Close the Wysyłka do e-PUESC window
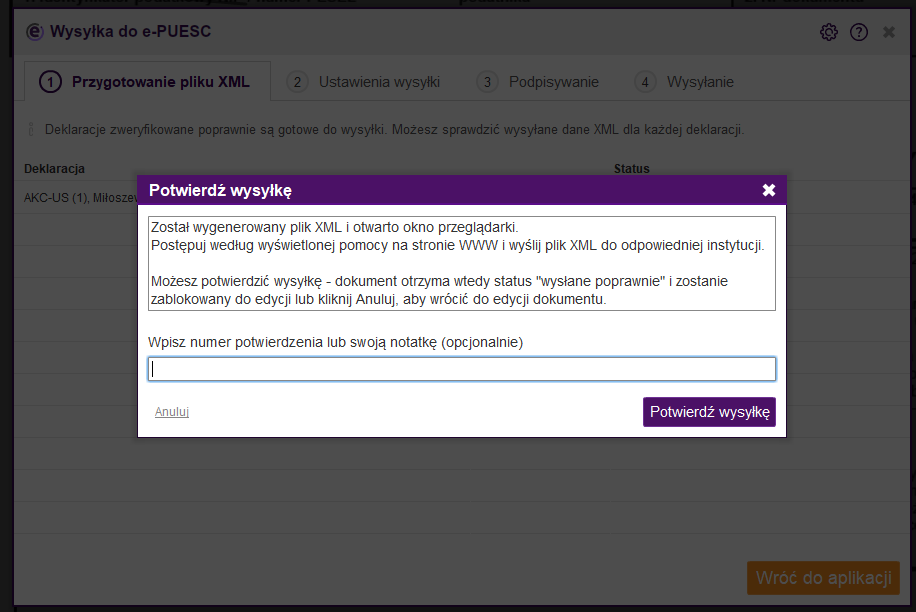This screenshot has width=916, height=612. [889, 32]
